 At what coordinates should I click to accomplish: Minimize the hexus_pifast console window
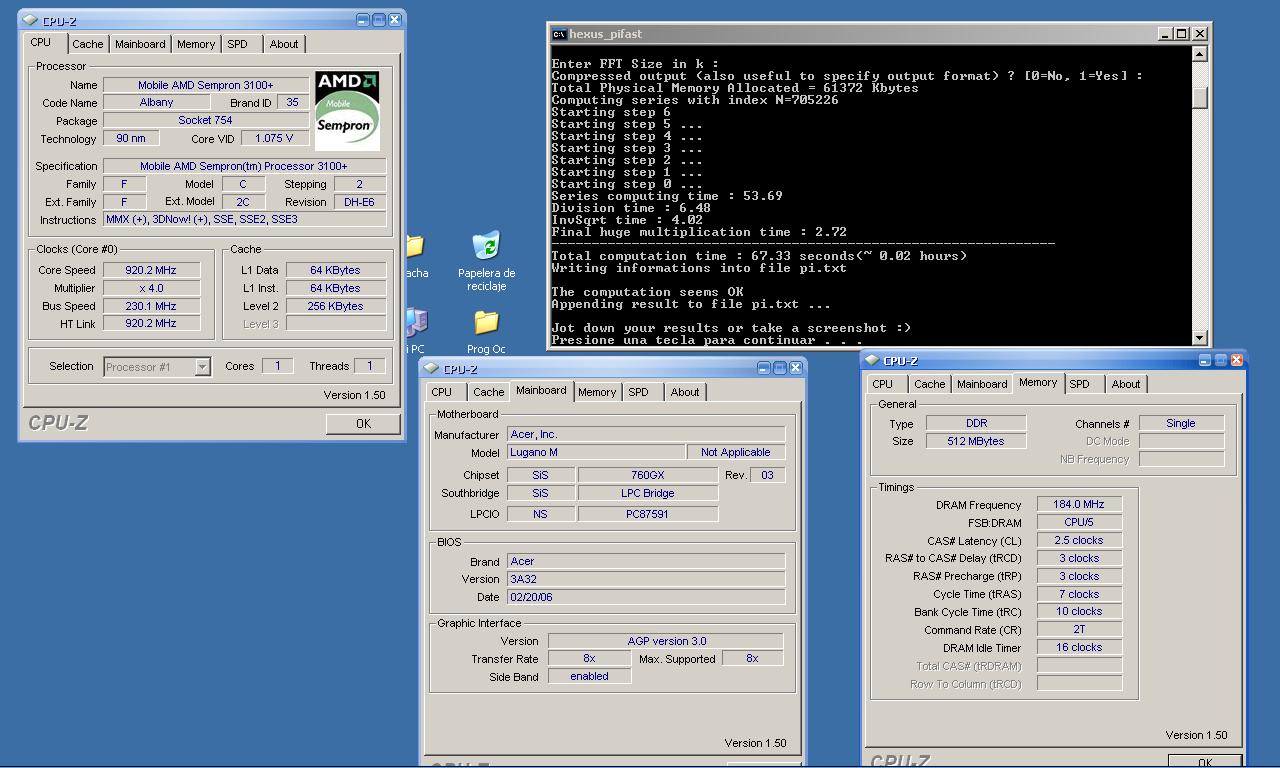point(1165,34)
